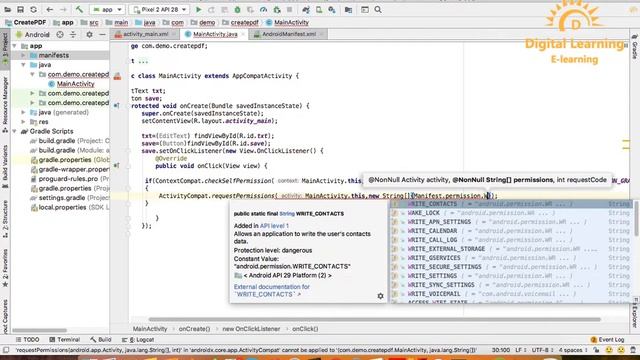
Task: Click the Stop icon in the toolbar
Action: point(289,9)
